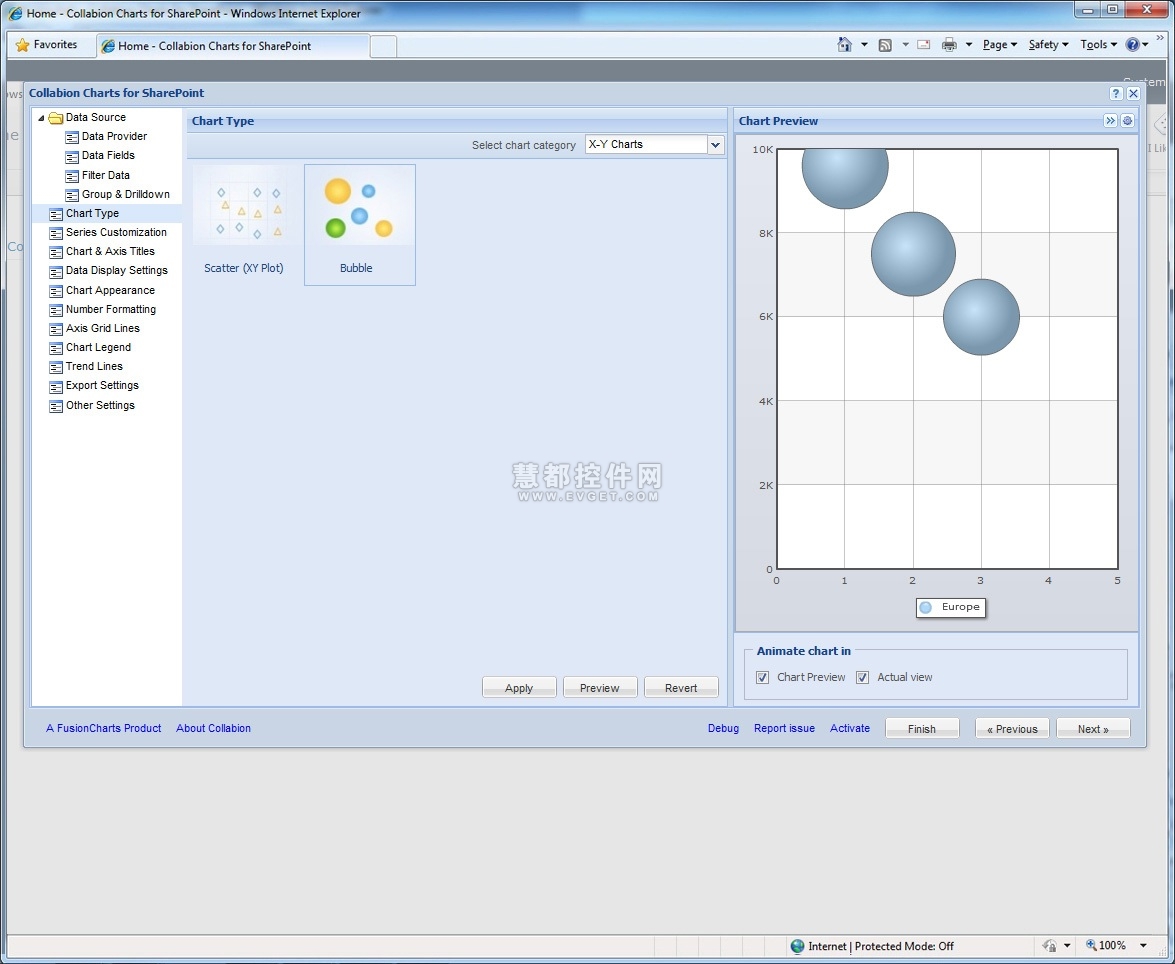
Task: Click the Export Settings page icon
Action: coord(55,387)
